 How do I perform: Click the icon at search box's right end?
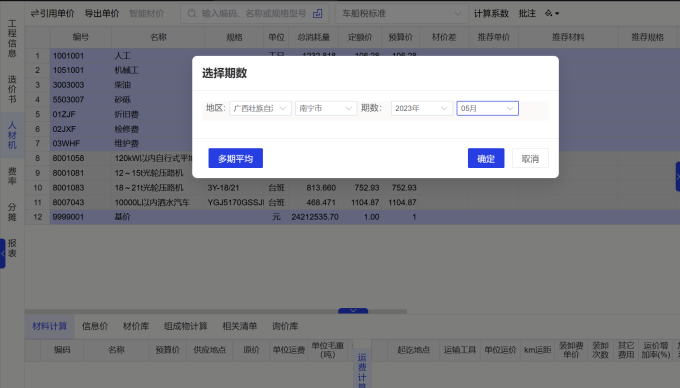pos(317,13)
